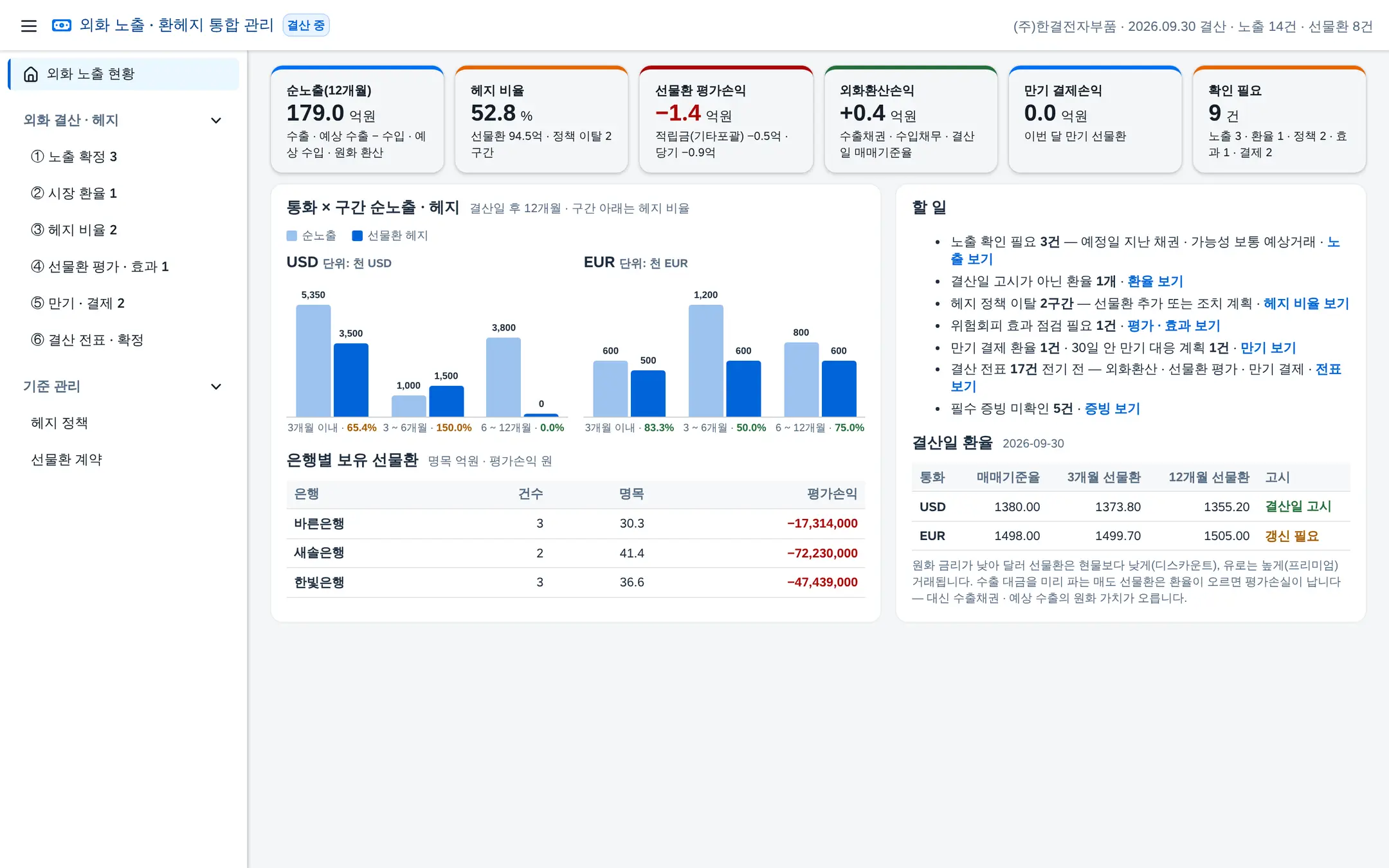Follow the 만기 보기 link

click(x=1268, y=348)
